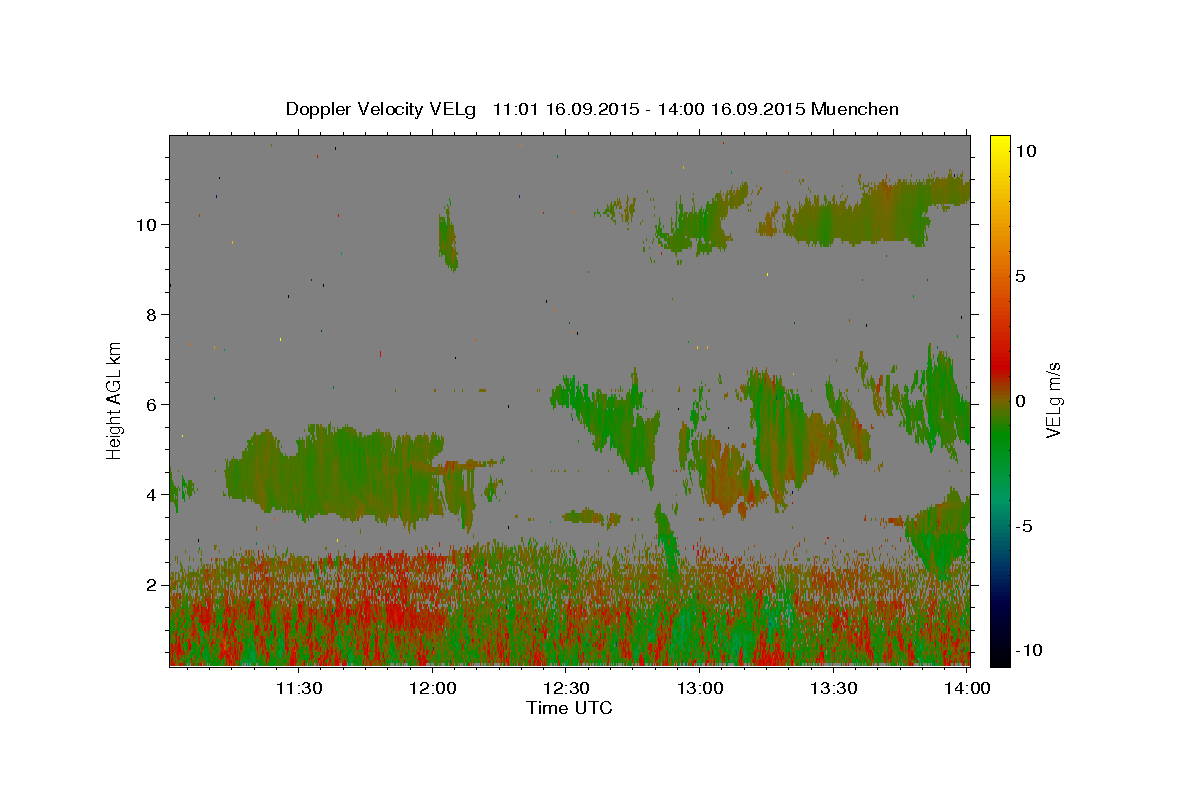
Task: Click the small cloud echo near 12:00 at 10 km
Action: pyautogui.click(x=448, y=236)
